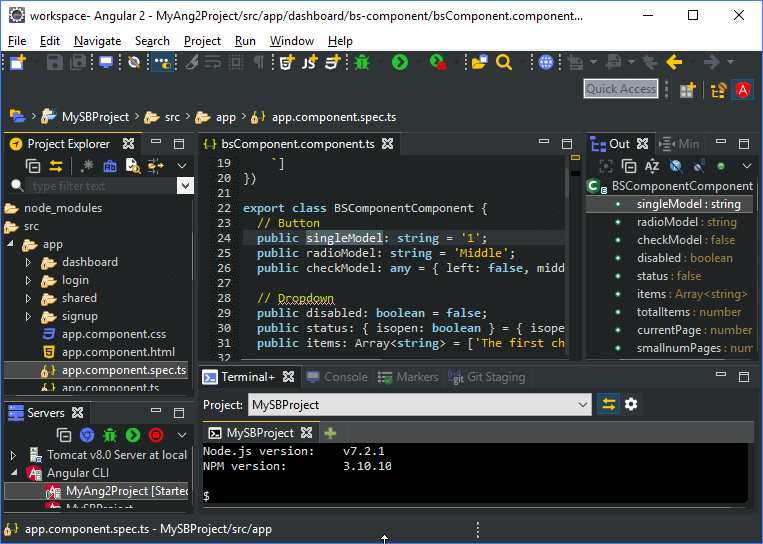Toggle the sync project button in Terminal+
Image resolution: width=763 pixels, height=544 pixels.
pos(608,405)
